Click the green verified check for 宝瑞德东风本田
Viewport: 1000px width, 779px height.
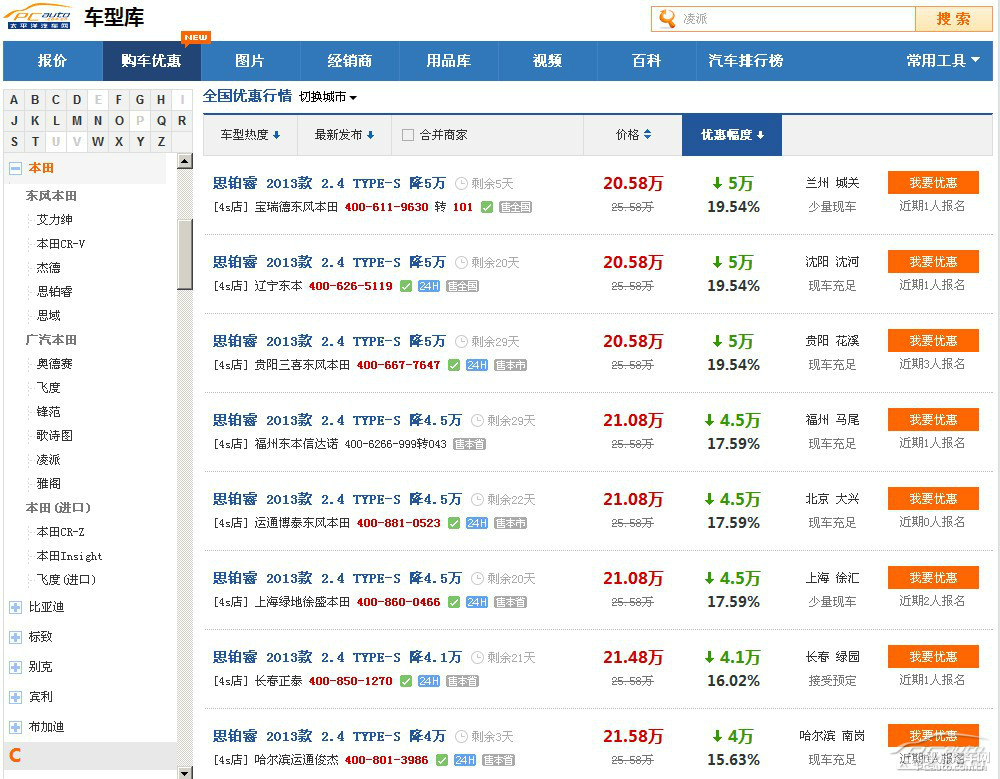tap(487, 207)
